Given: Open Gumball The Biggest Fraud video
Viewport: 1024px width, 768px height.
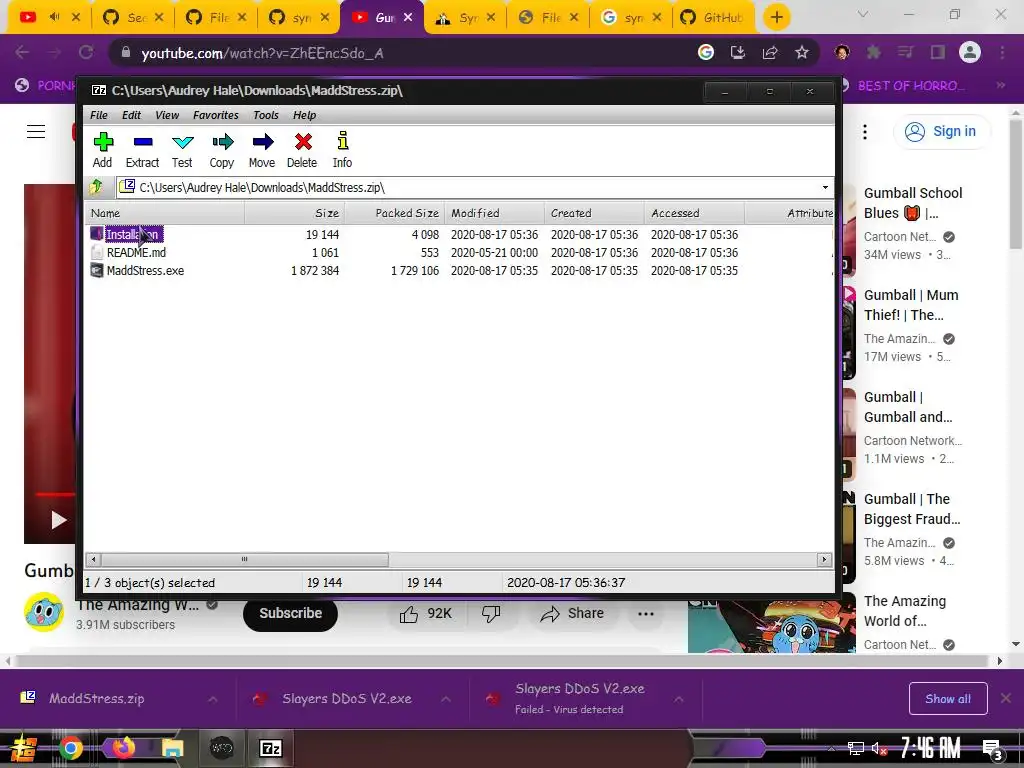Looking at the screenshot, I should [x=912, y=509].
